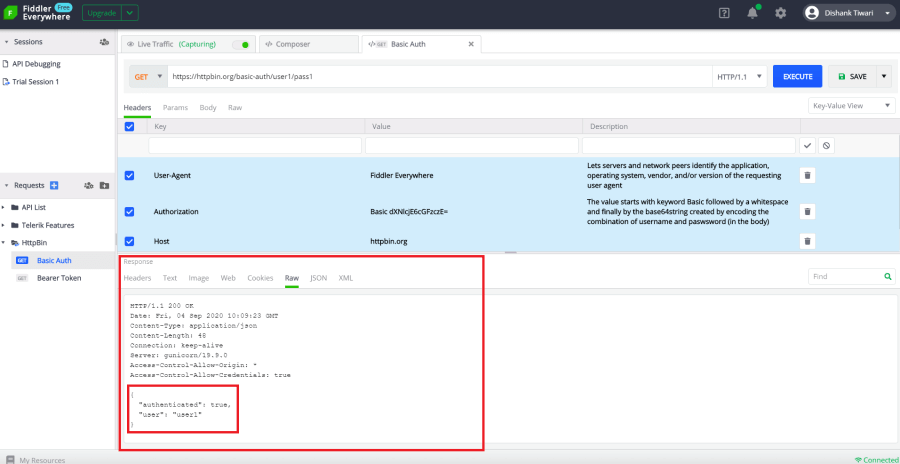The width and height of the screenshot is (900, 464).
Task: Switch to the Composer tab
Action: point(309,44)
